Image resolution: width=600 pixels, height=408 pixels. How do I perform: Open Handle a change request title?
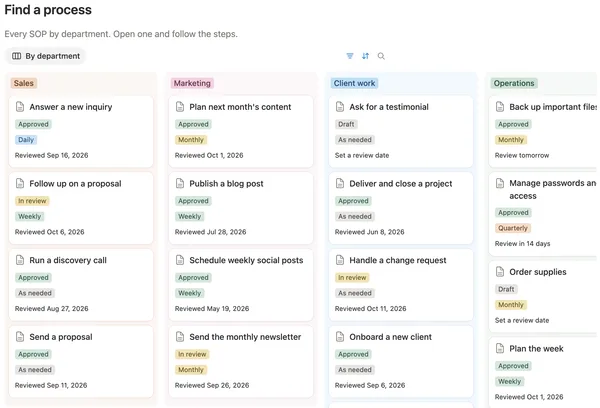pyautogui.click(x=398, y=260)
